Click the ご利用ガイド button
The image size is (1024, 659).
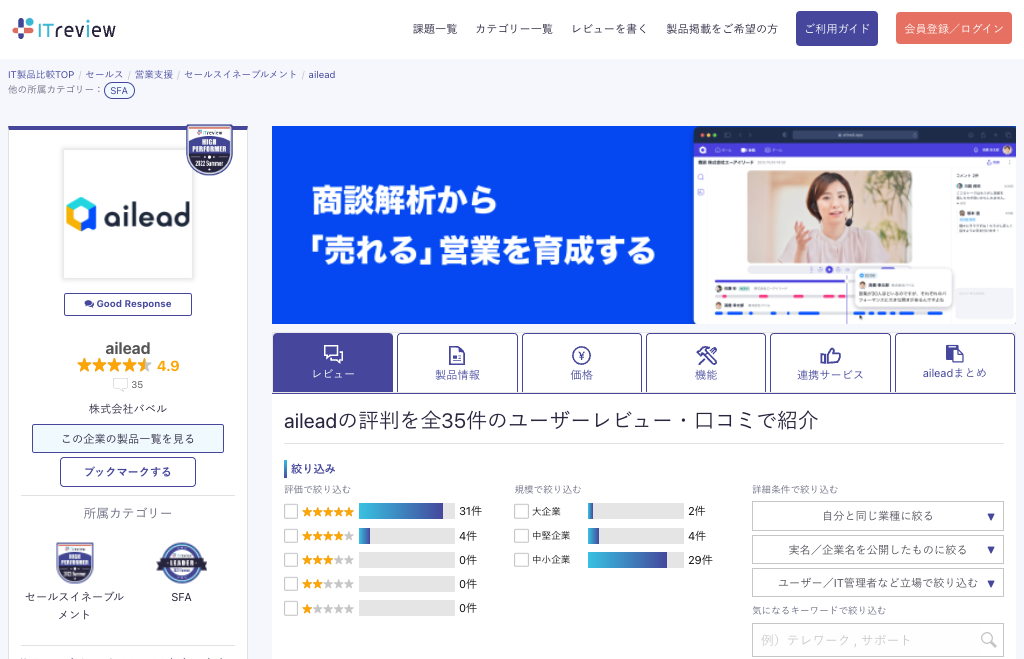click(x=837, y=29)
